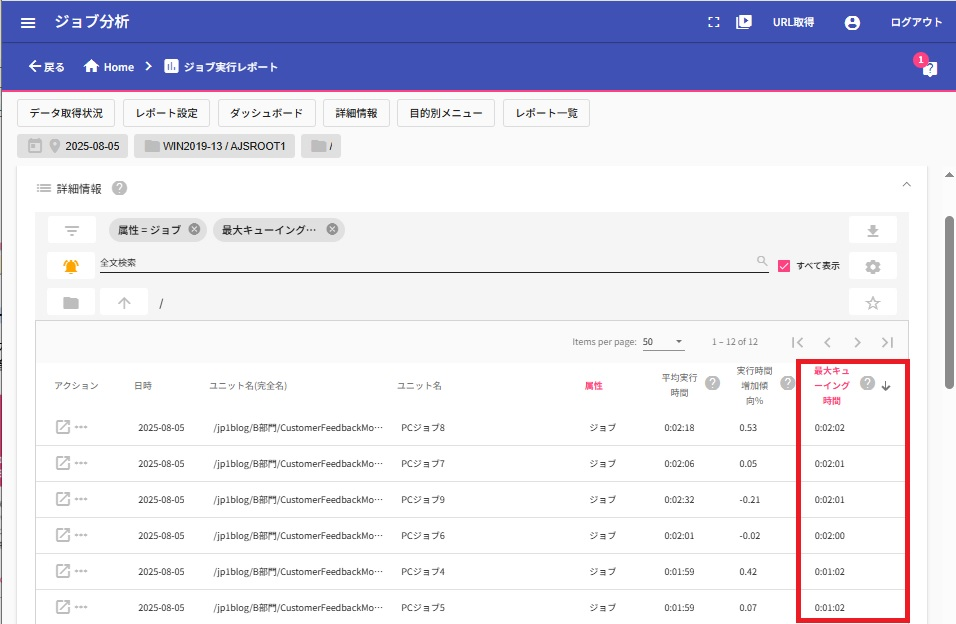Image resolution: width=956 pixels, height=624 pixels.
Task: Switch to the 詳細情報 tab
Action: [x=356, y=113]
